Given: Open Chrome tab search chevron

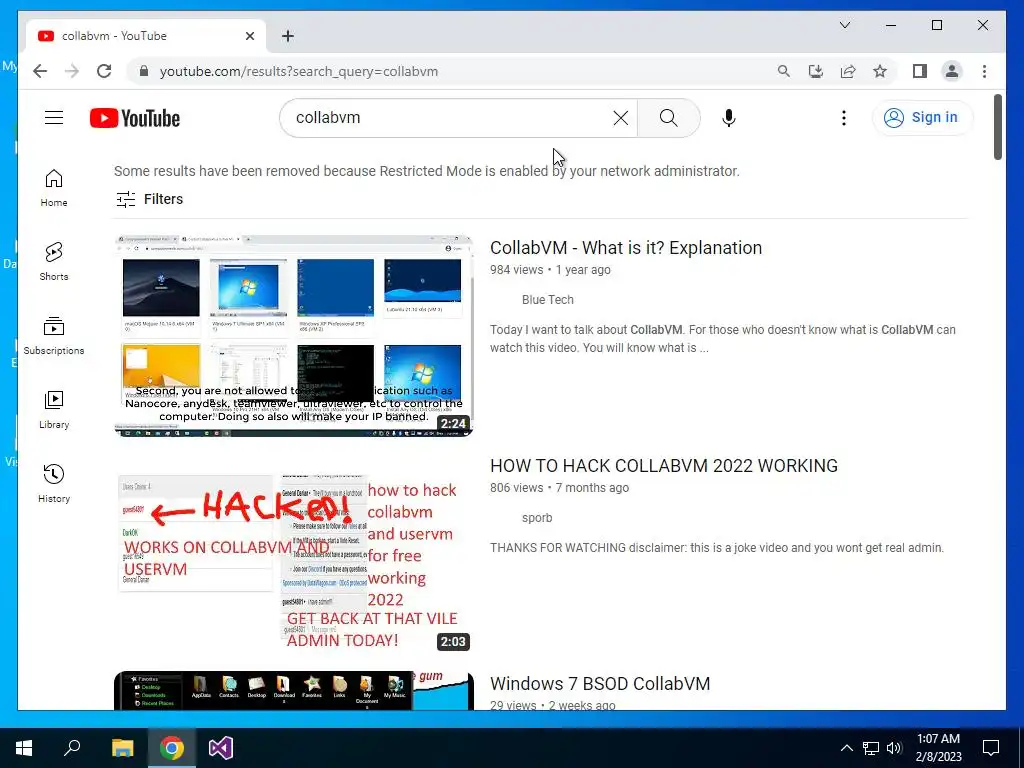Looking at the screenshot, I should pos(844,25).
